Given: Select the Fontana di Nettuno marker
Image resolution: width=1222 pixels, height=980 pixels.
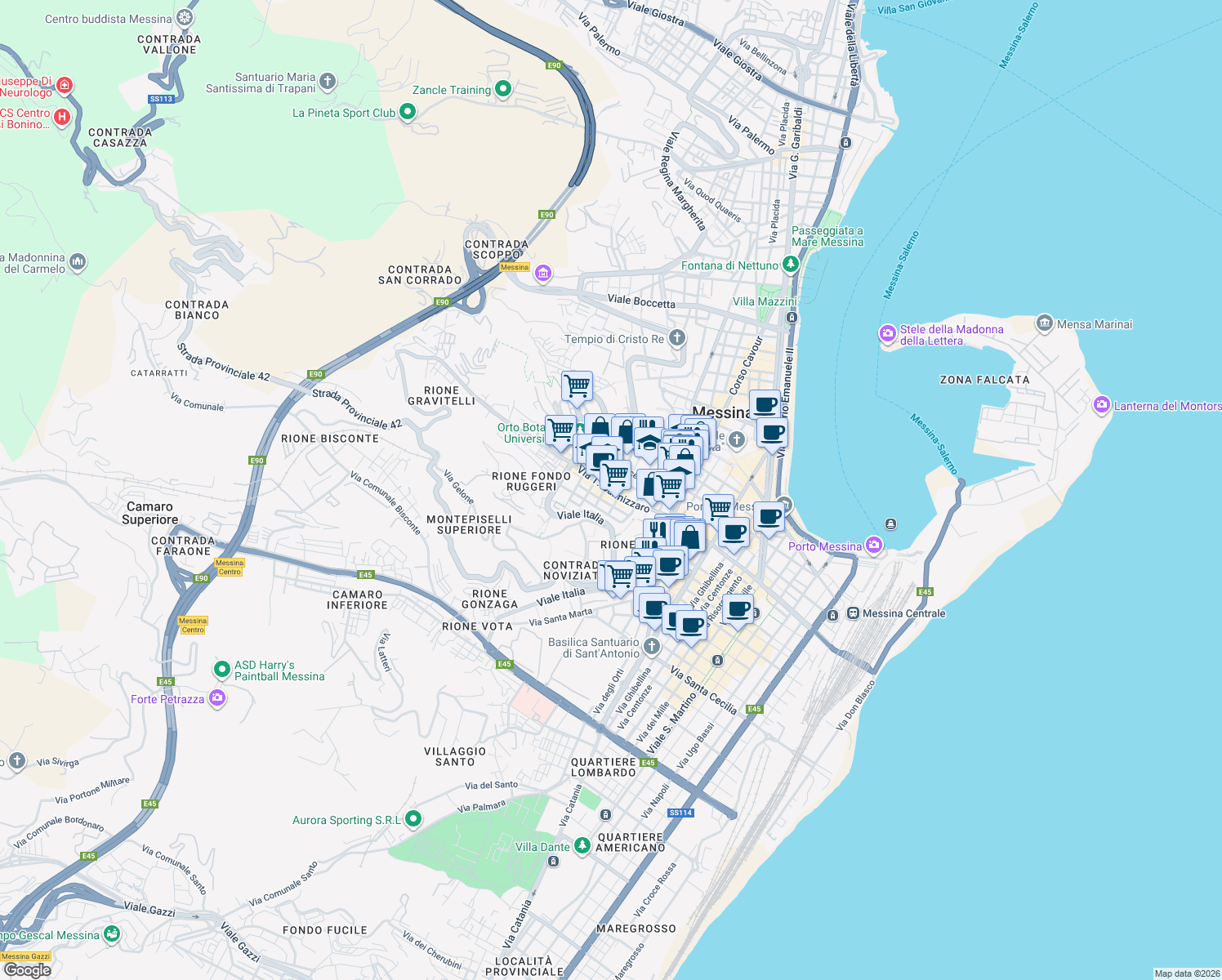Looking at the screenshot, I should pyautogui.click(x=789, y=264).
